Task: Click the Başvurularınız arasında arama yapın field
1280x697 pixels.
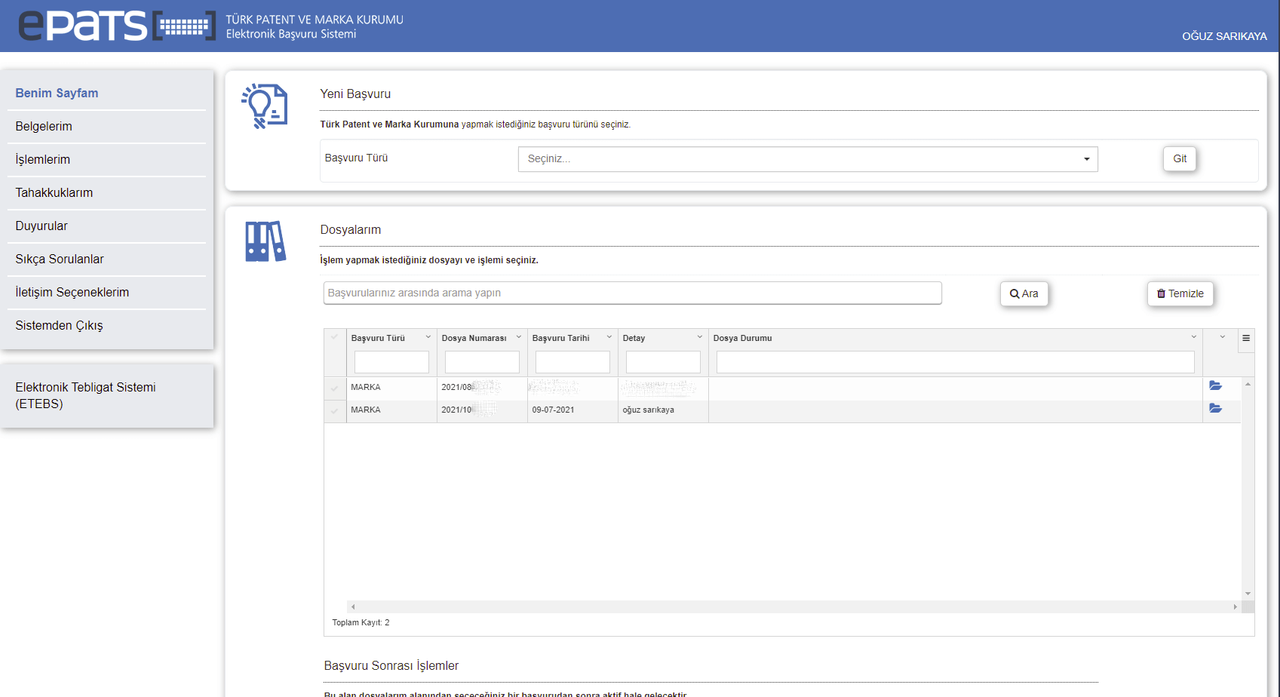Action: tap(632, 293)
